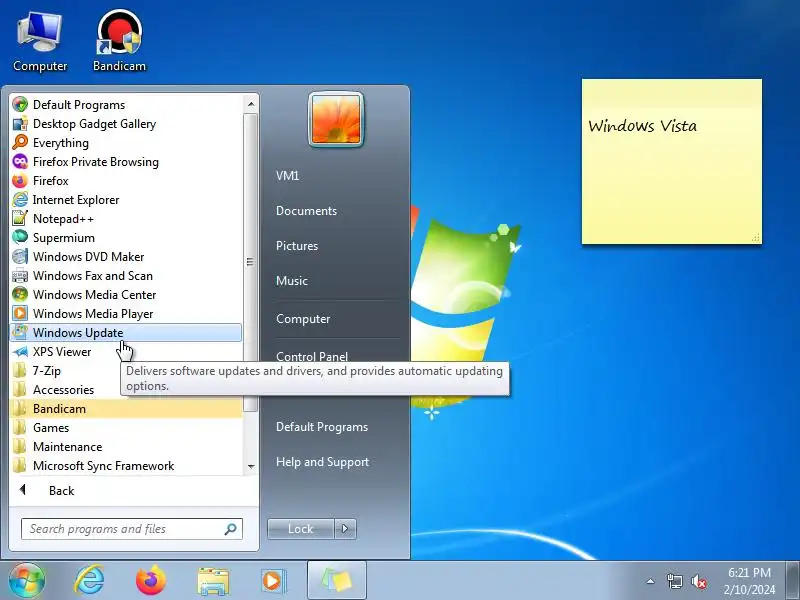
Task: Open Default Programs in right pane
Action: coord(322,427)
